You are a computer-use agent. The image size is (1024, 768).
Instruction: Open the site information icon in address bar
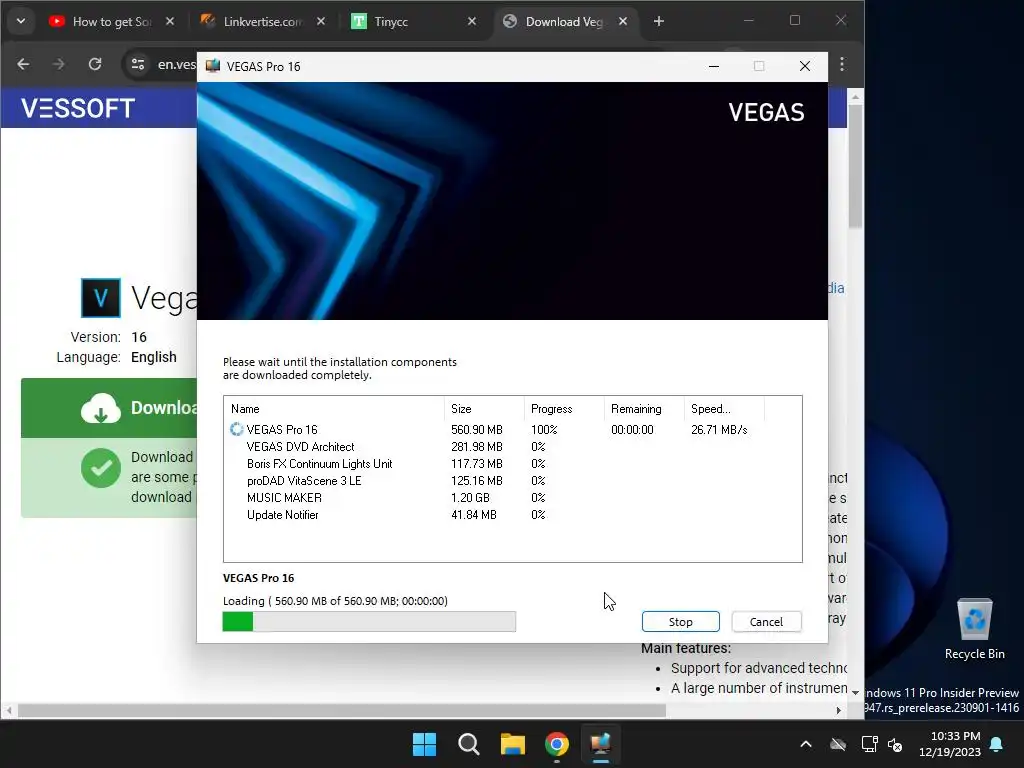[x=138, y=64]
